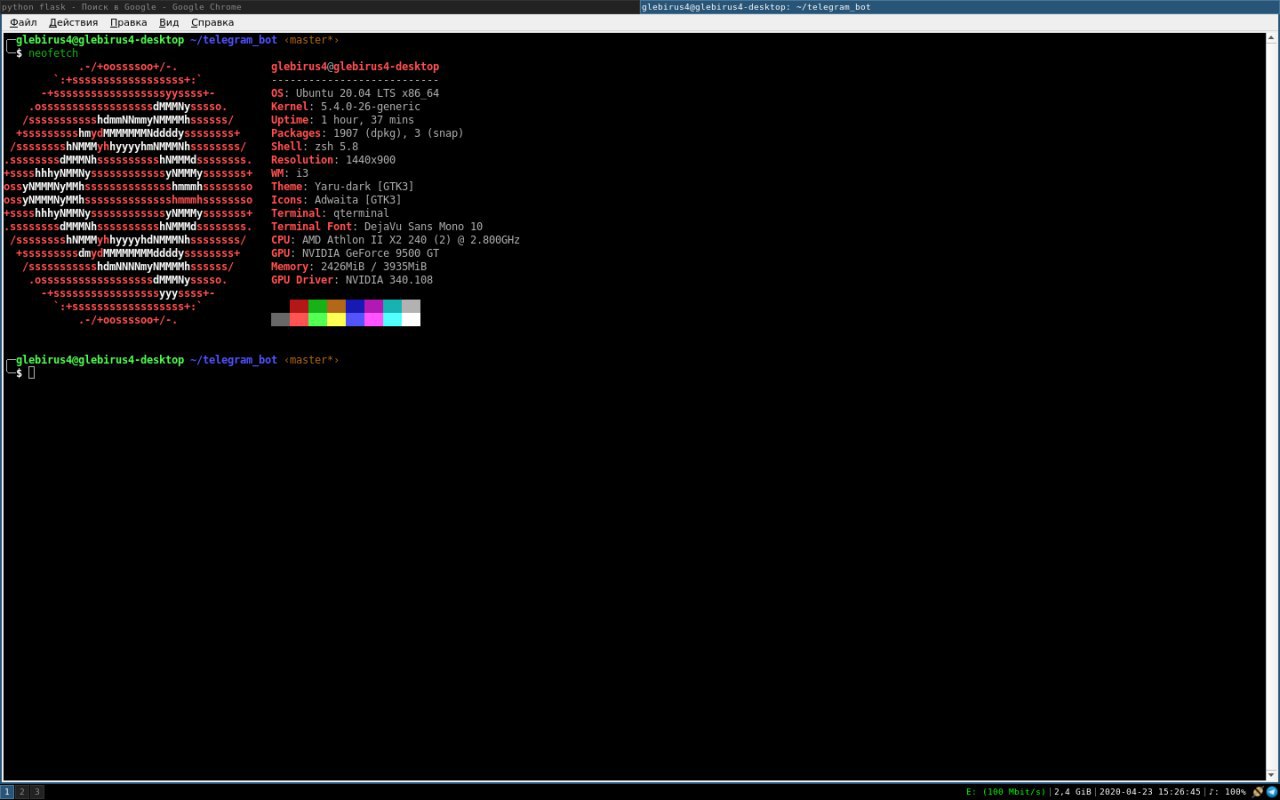Click the WM: i3 line
This screenshot has height=800, width=1280.
(290, 173)
